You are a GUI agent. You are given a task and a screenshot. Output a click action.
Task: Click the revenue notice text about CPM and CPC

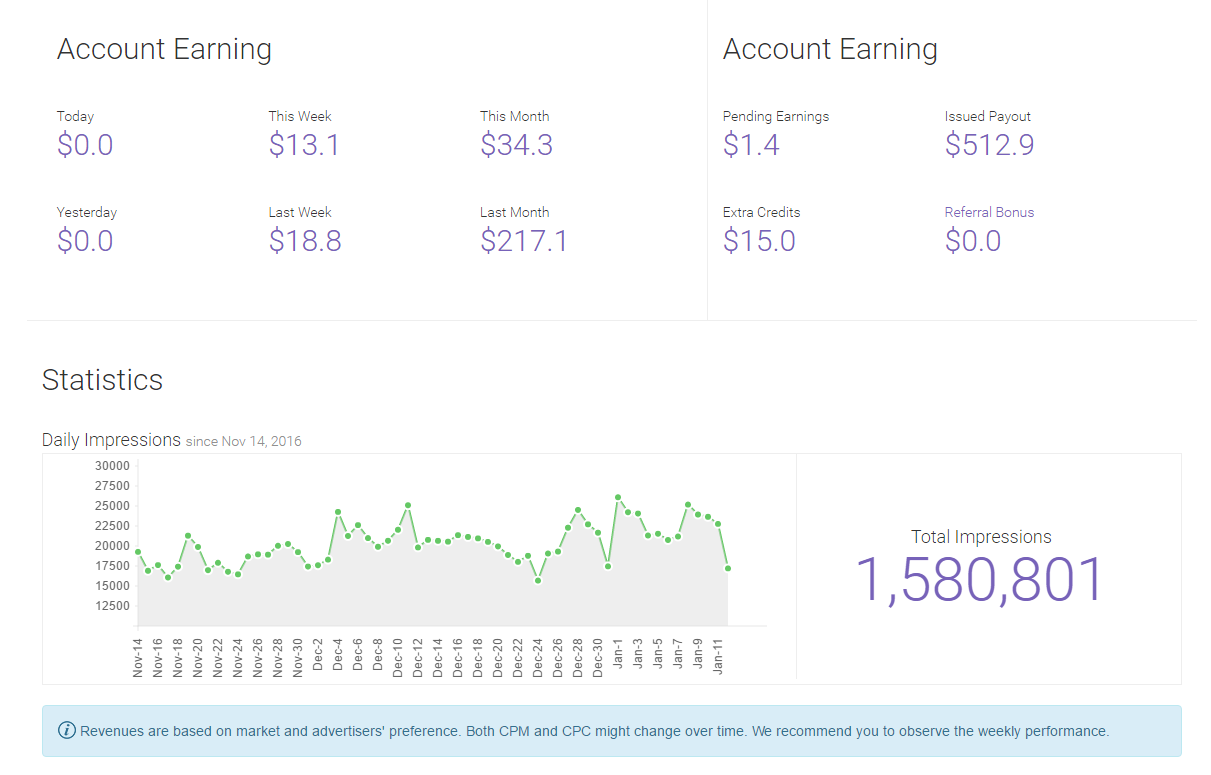pyautogui.click(x=594, y=731)
